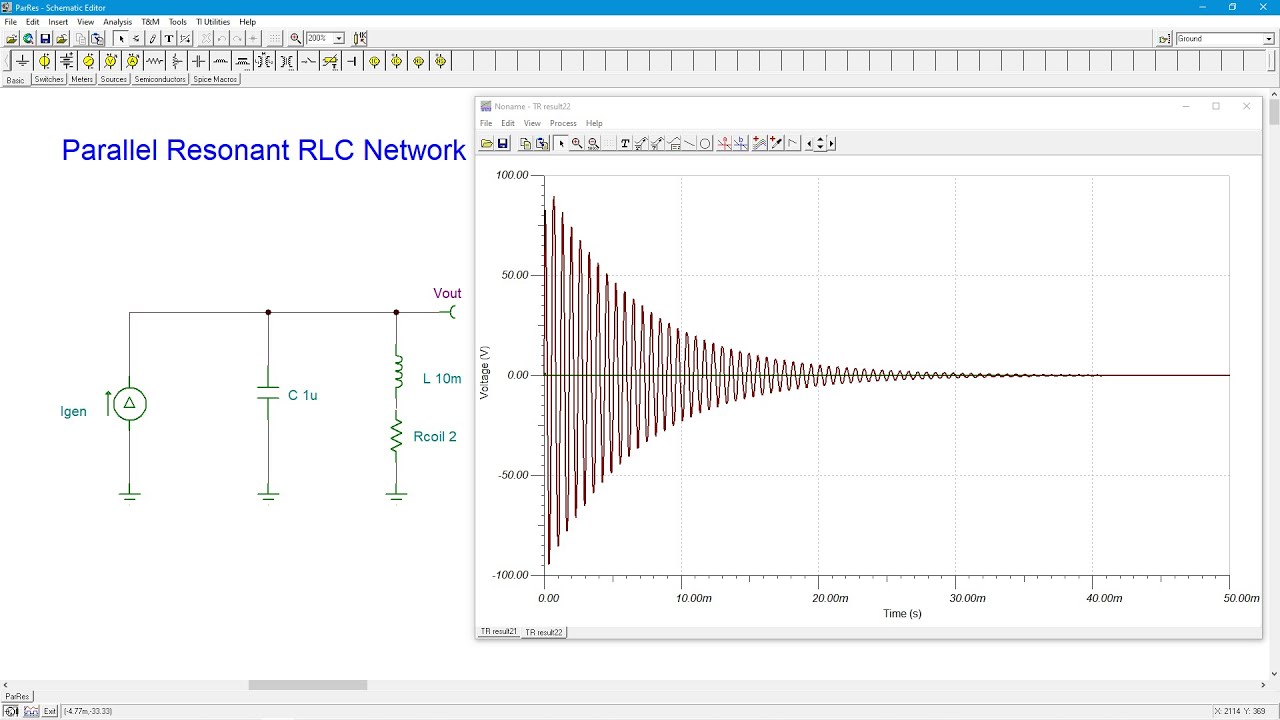Switch to the Semiconductors component tab
Viewport: 1280px width, 720px height.
[160, 79]
